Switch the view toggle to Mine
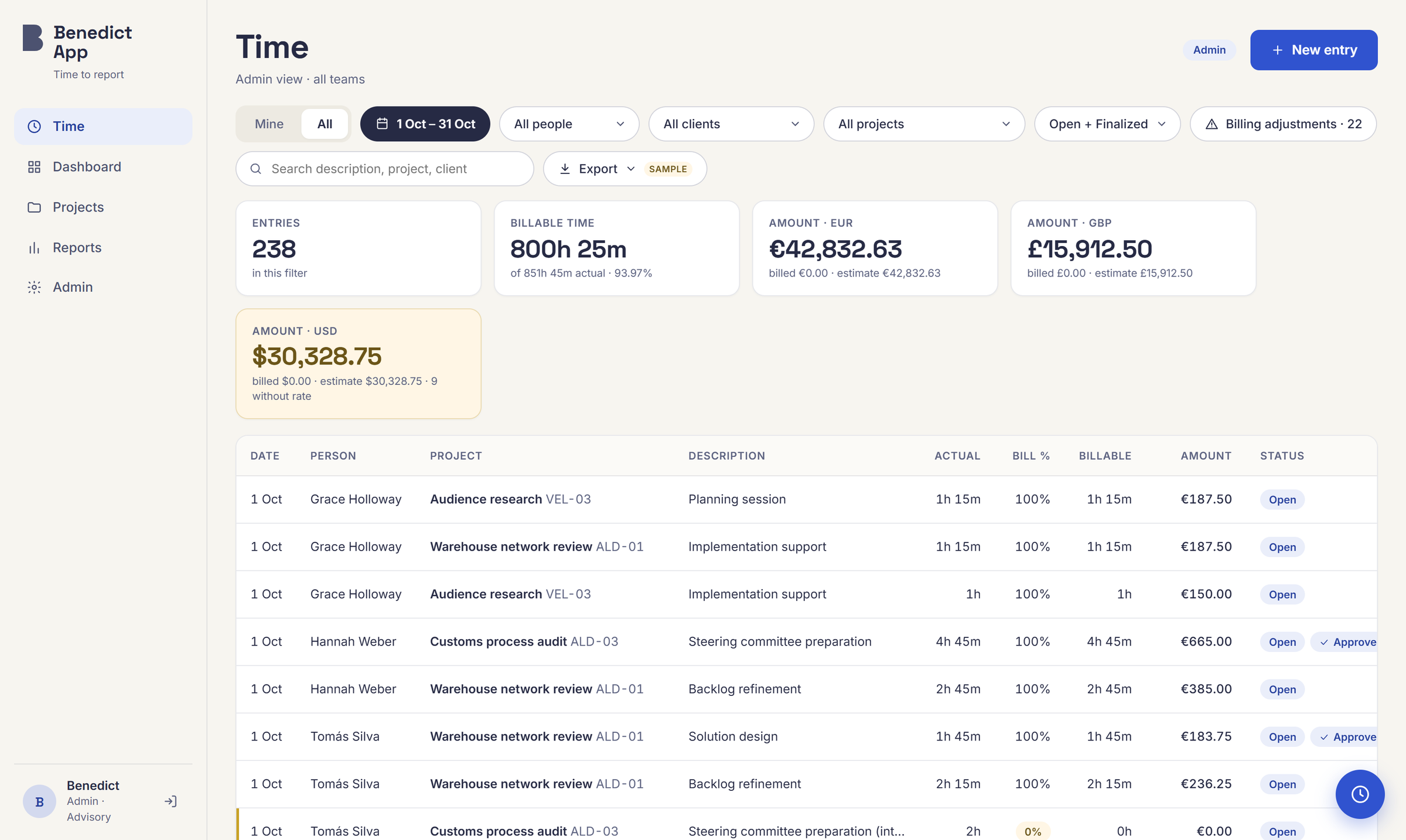This screenshot has height=840, width=1406. (x=269, y=124)
